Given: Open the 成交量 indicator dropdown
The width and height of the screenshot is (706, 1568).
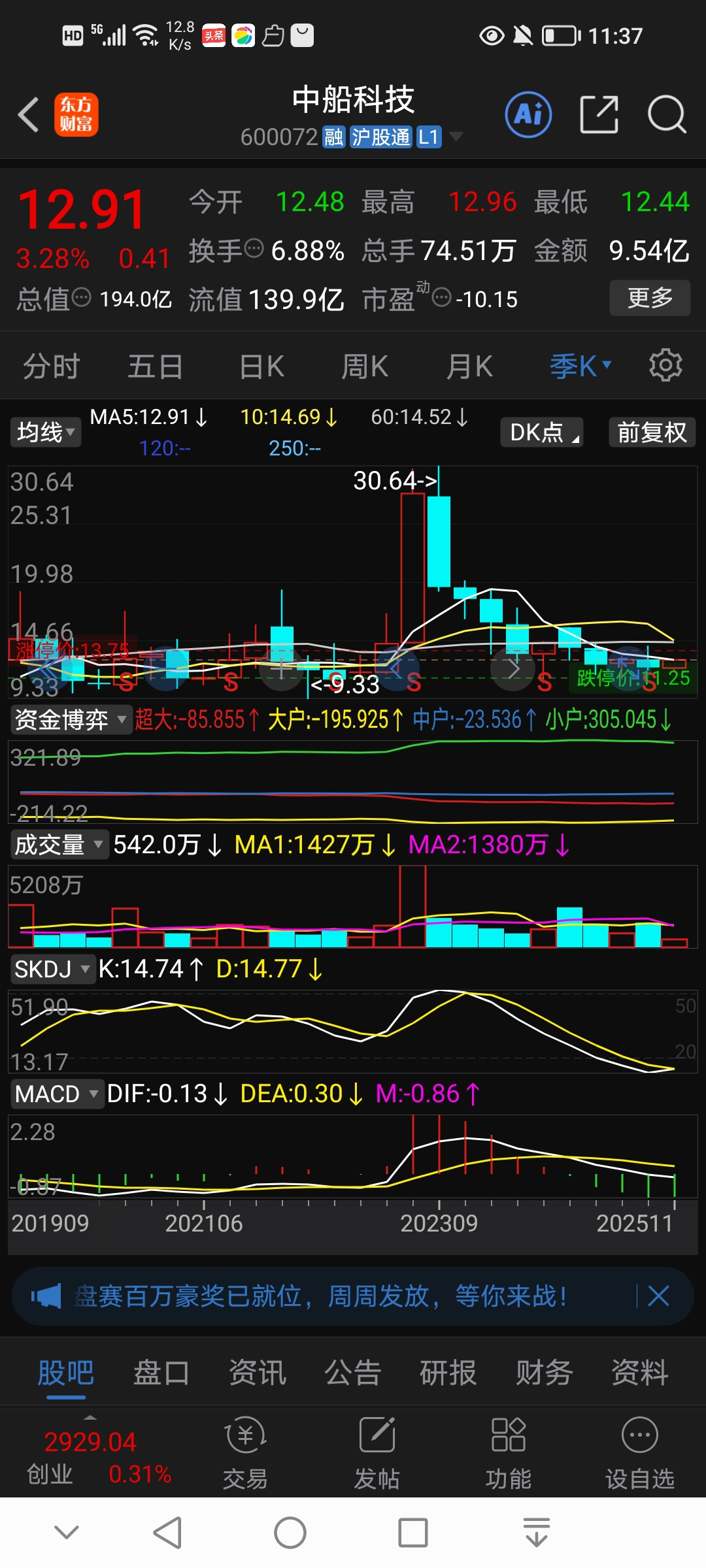Looking at the screenshot, I should (x=59, y=845).
